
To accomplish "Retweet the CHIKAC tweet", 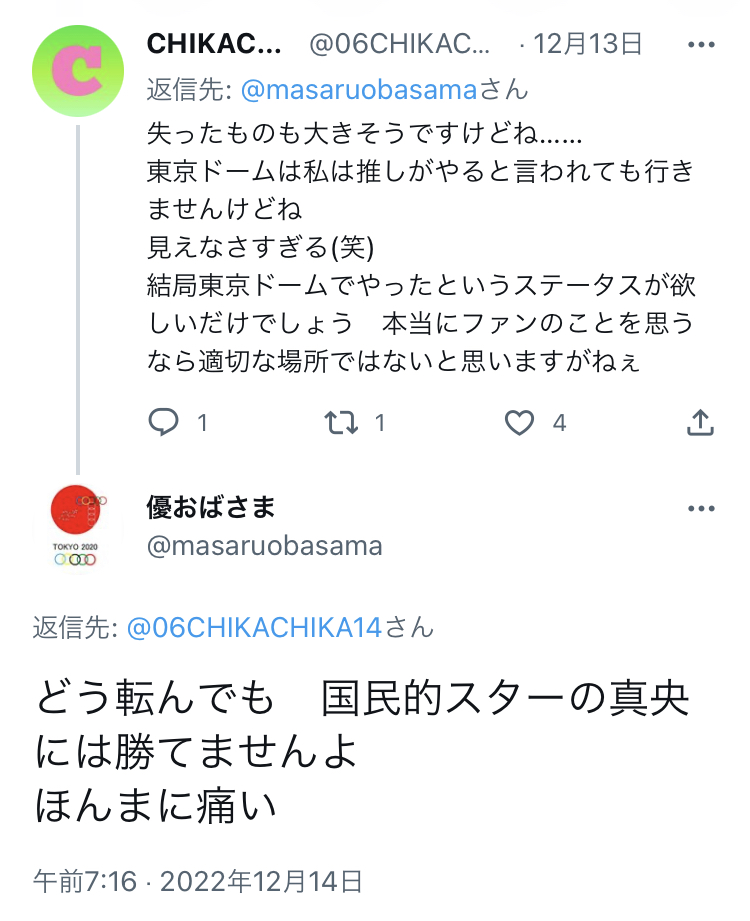I will click(341, 423).
